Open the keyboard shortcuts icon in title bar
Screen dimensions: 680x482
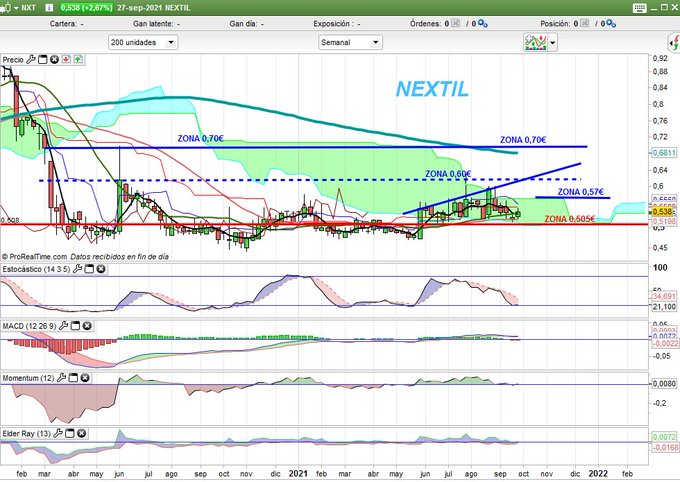point(639,8)
